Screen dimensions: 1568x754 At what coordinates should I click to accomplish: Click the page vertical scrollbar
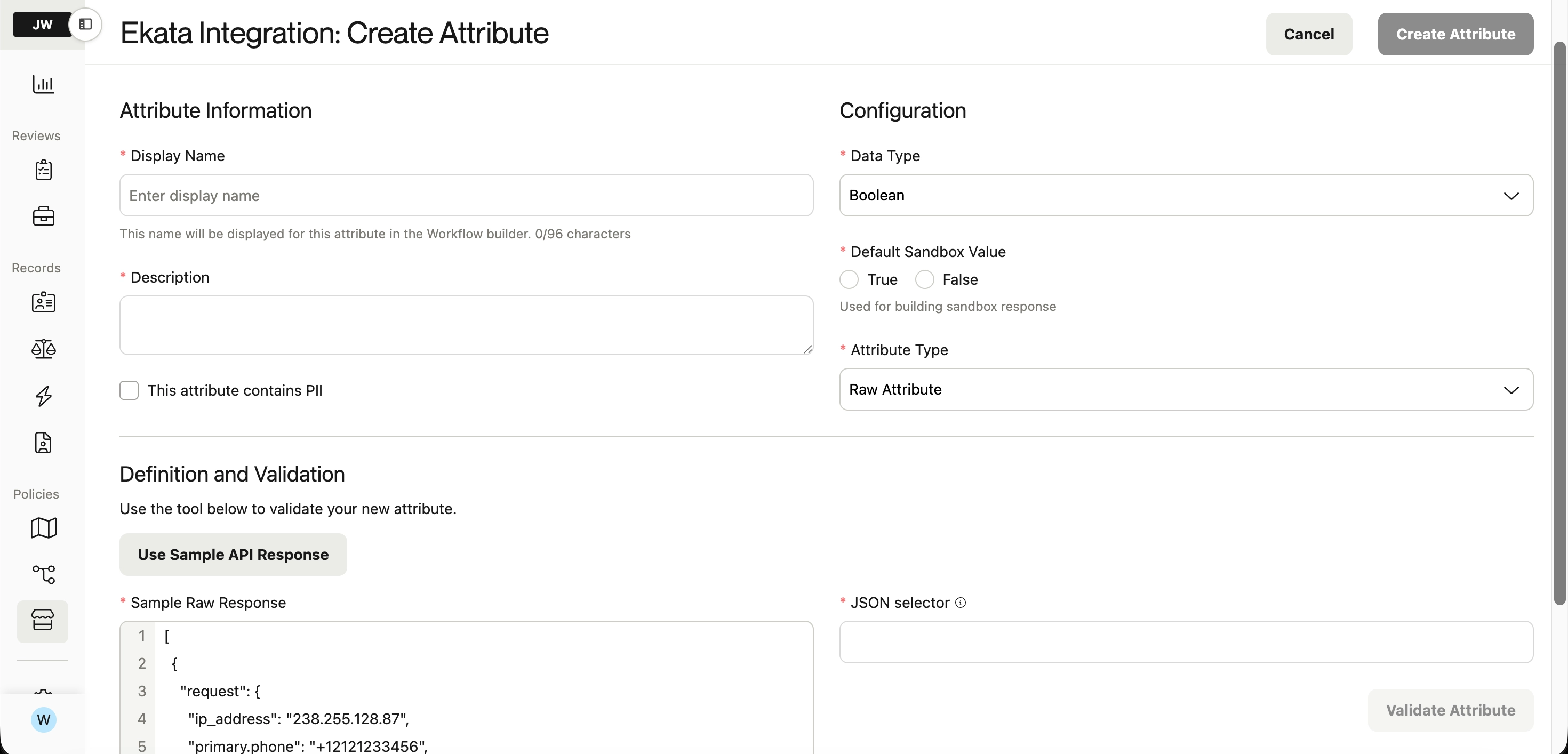1559,323
